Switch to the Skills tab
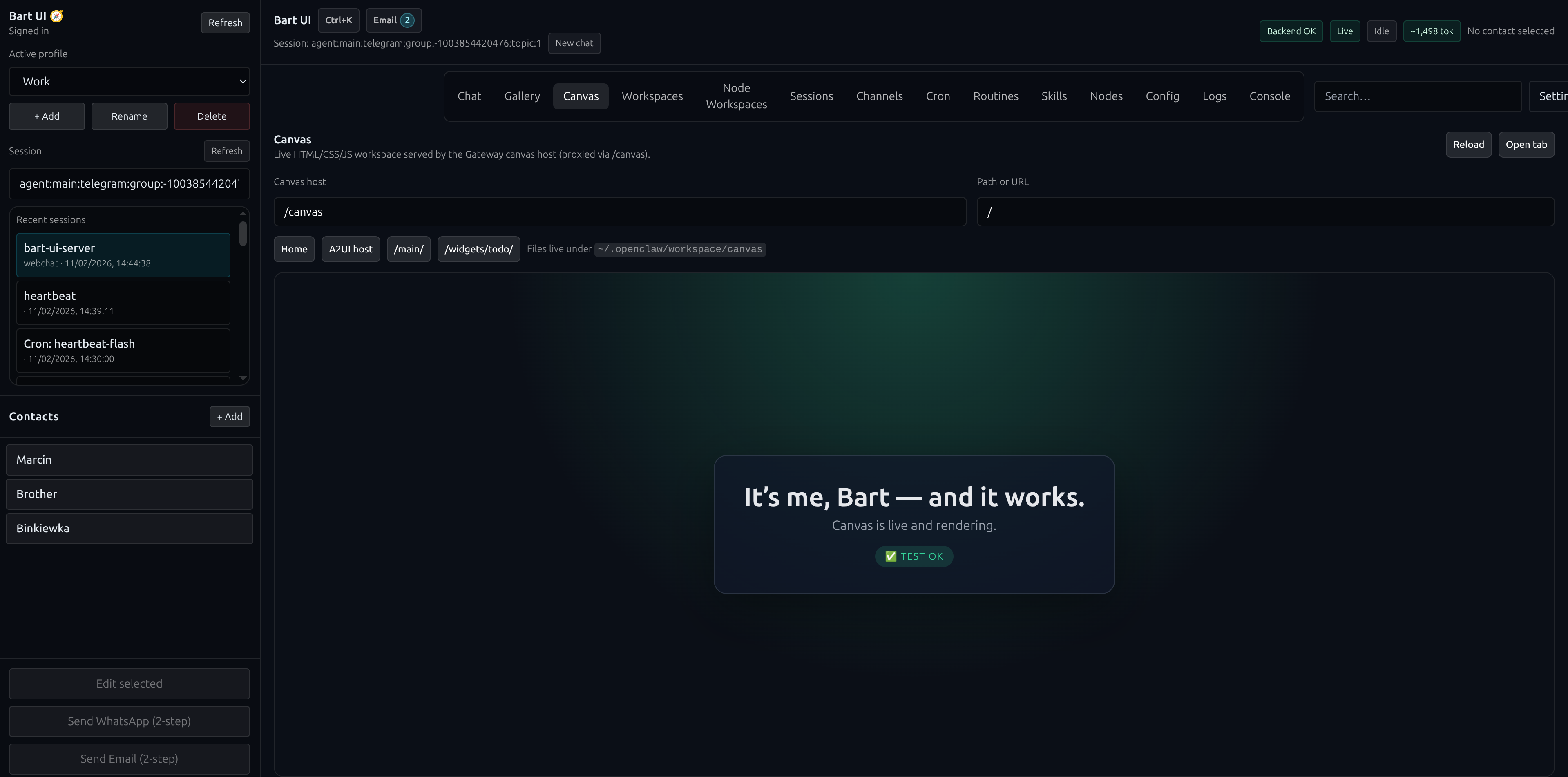 pyautogui.click(x=1054, y=96)
